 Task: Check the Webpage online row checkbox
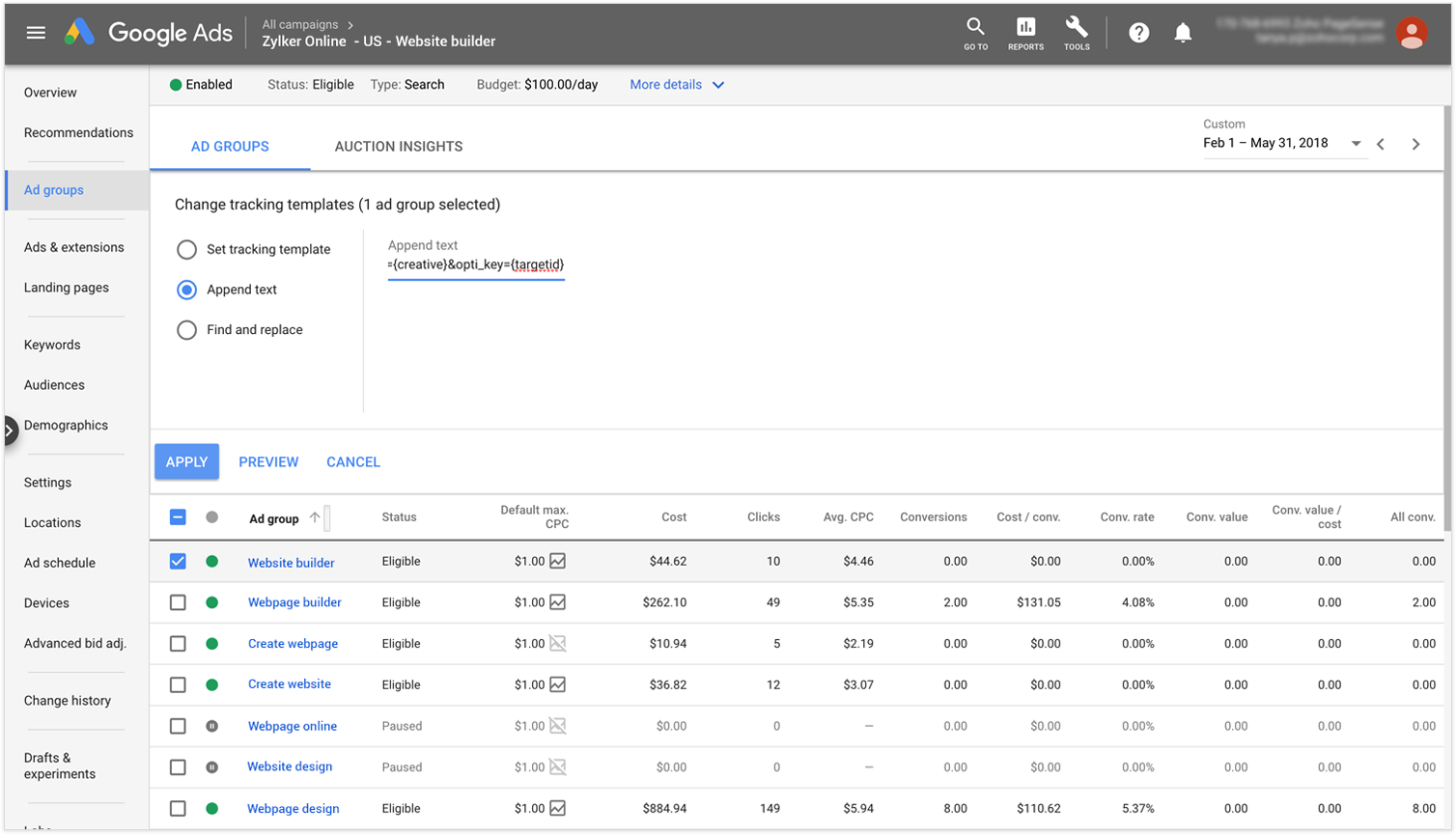(178, 726)
